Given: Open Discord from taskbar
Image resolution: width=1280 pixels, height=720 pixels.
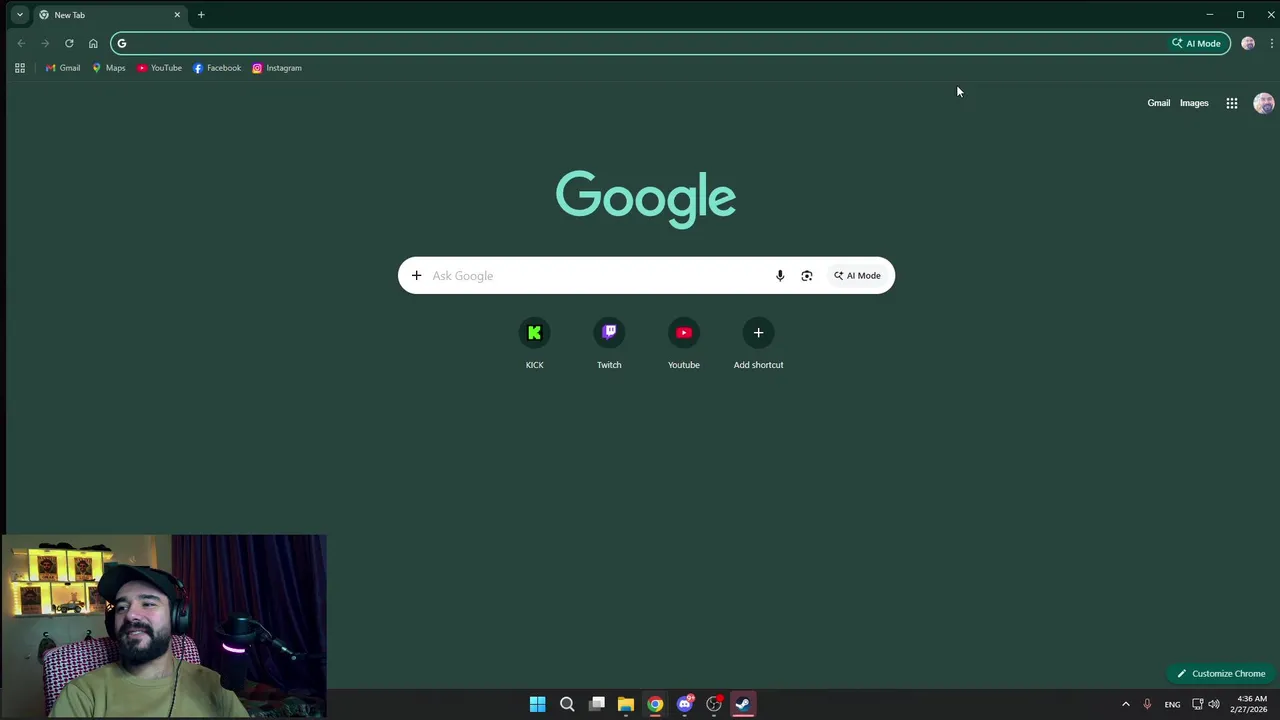Looking at the screenshot, I should pyautogui.click(x=685, y=704).
